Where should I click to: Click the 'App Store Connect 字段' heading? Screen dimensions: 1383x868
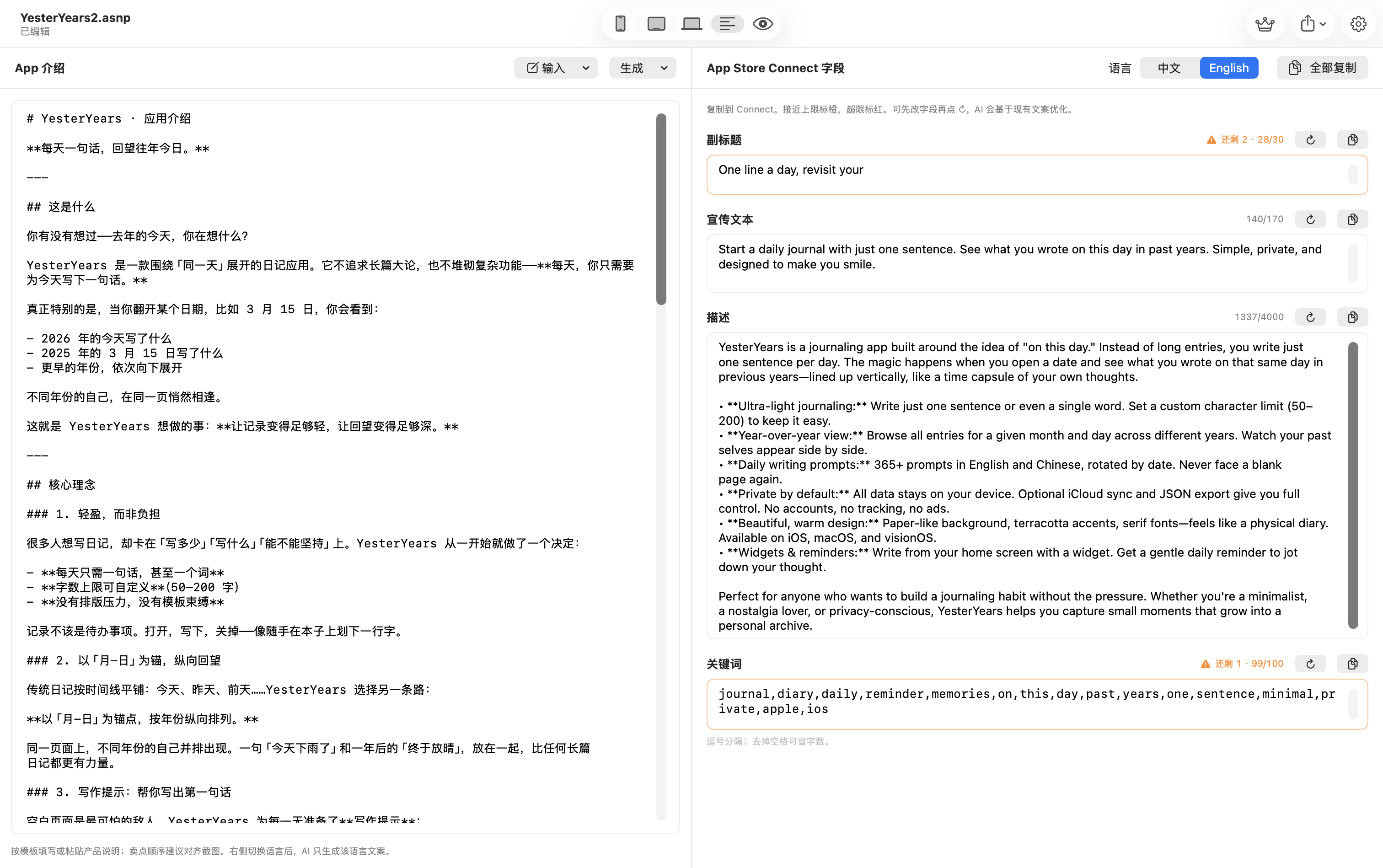tap(775, 68)
